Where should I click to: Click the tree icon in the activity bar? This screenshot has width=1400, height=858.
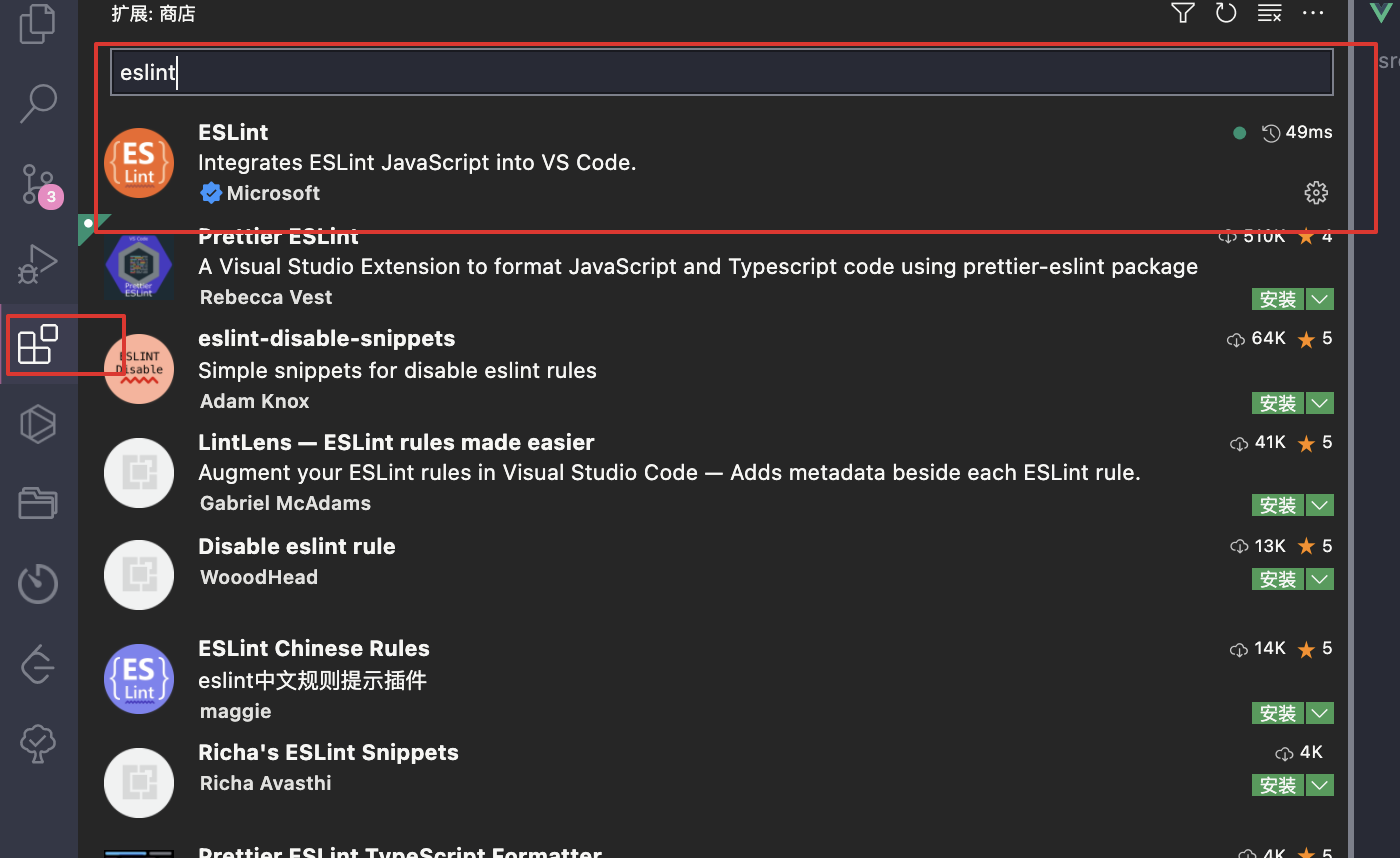38,743
